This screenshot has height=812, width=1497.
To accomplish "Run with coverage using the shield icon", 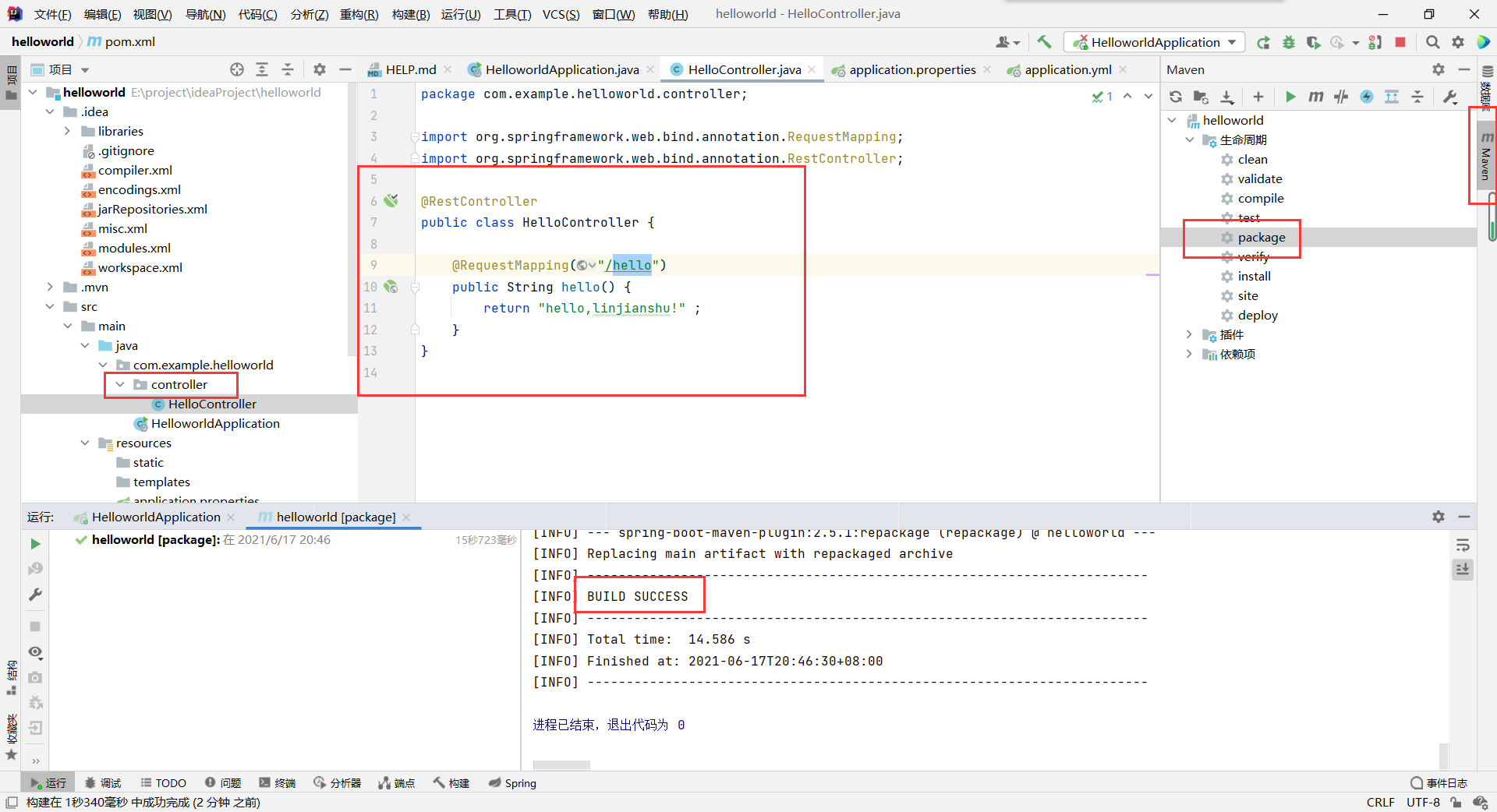I will click(1313, 42).
